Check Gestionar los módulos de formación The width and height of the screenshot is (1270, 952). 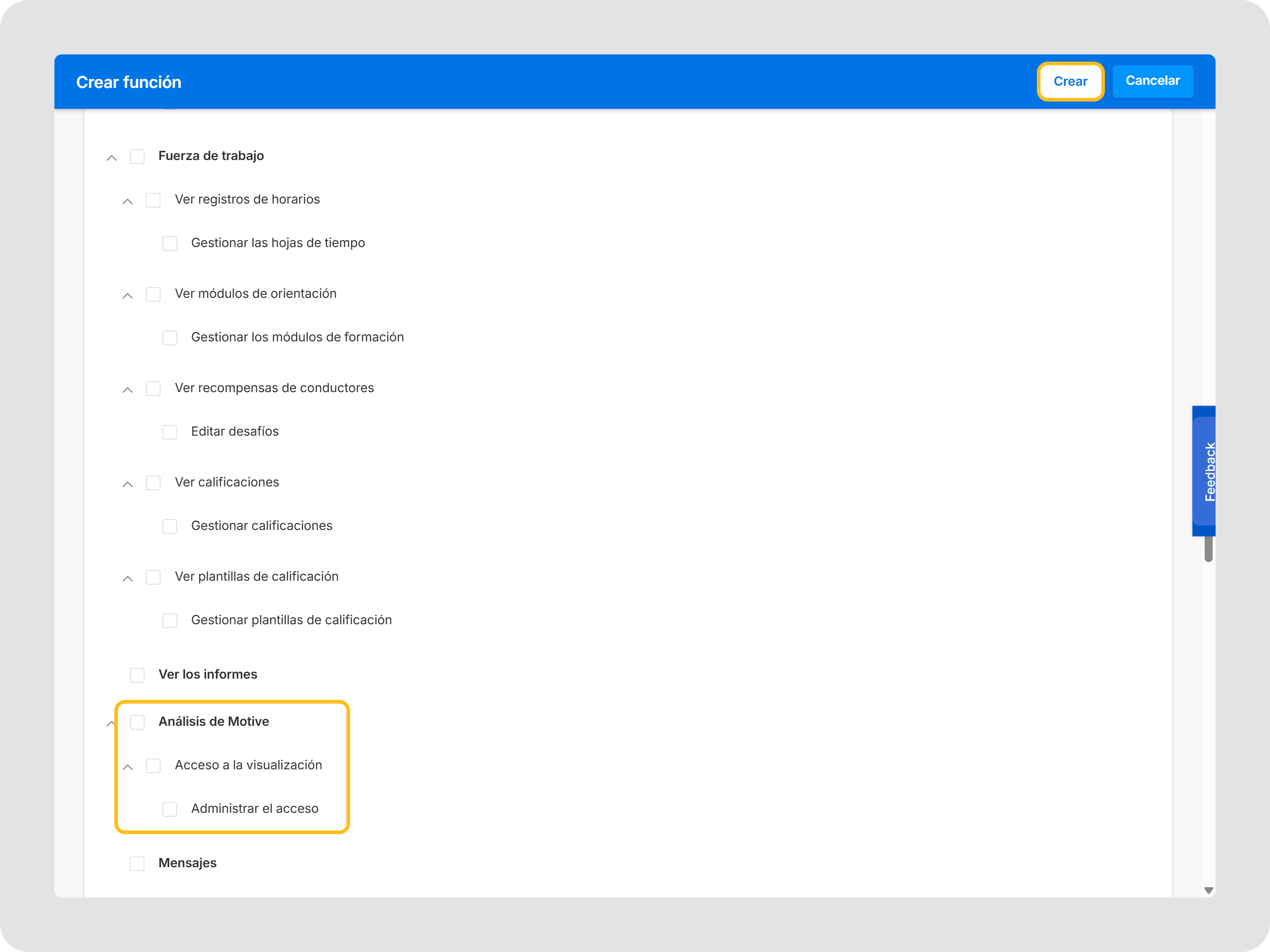[x=170, y=338]
